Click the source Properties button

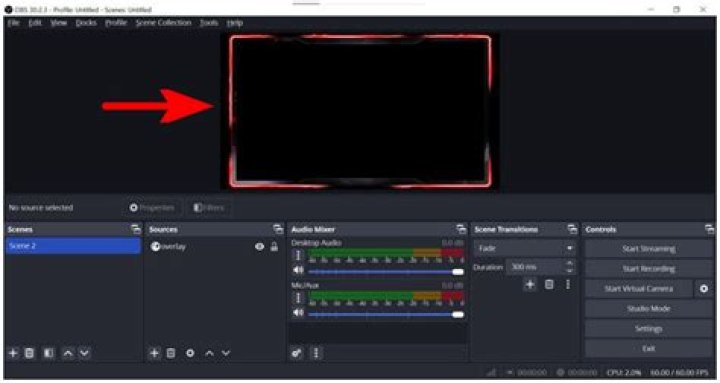[152, 208]
